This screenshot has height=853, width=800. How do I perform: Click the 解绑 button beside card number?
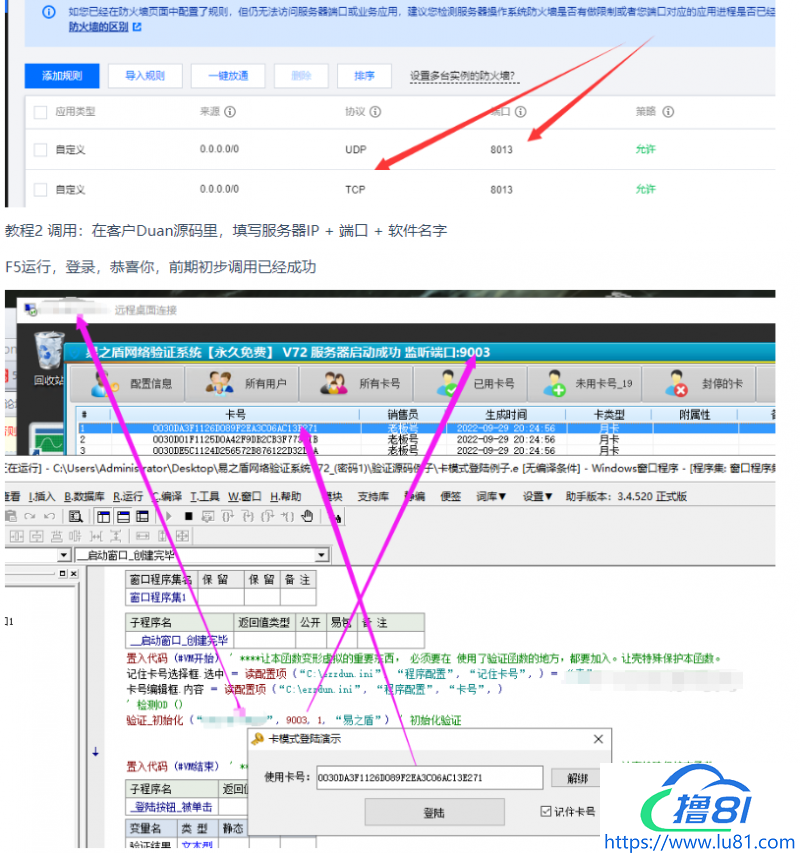click(577, 778)
